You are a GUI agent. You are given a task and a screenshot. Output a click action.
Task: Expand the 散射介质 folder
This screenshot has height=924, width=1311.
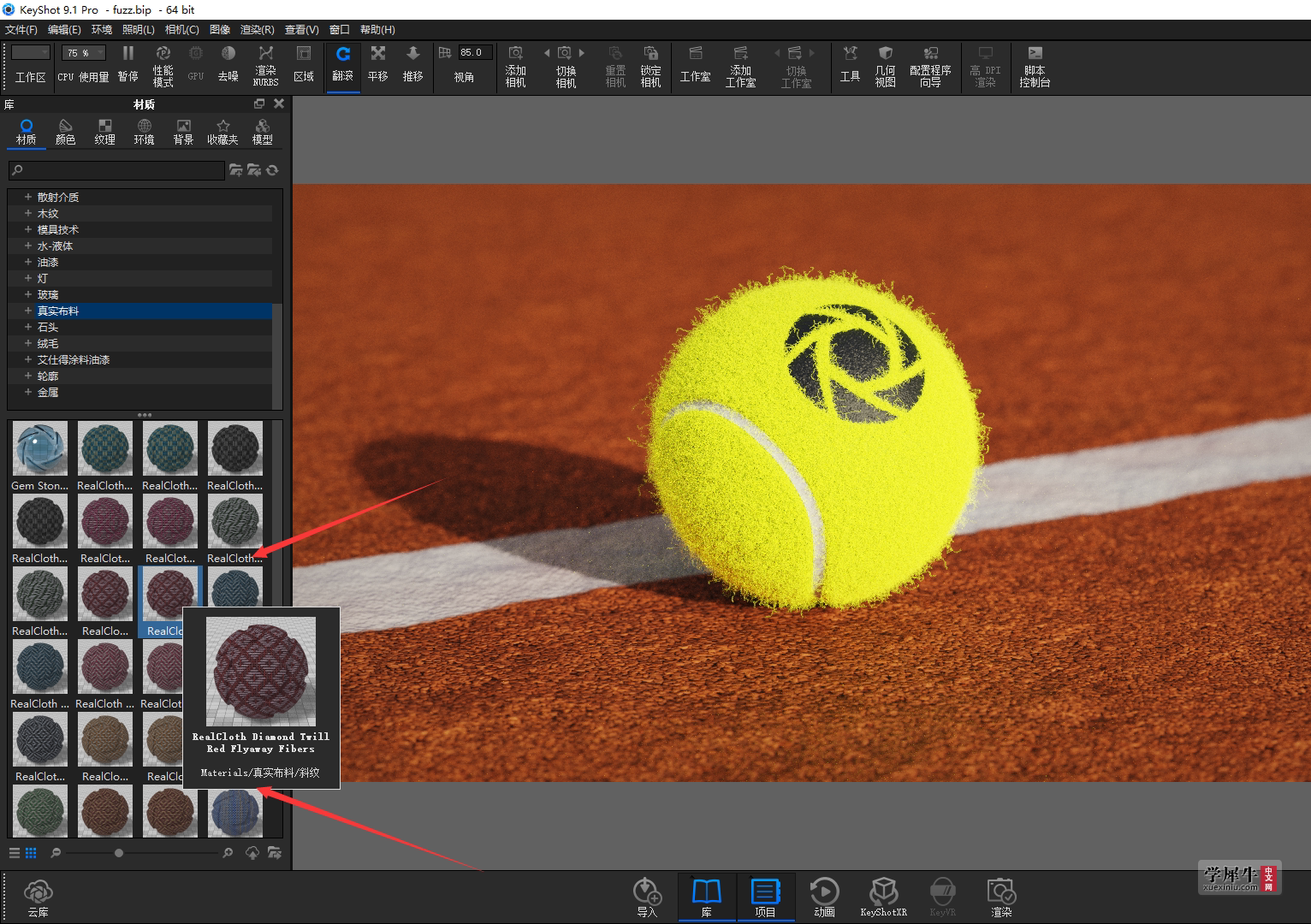tap(28, 197)
